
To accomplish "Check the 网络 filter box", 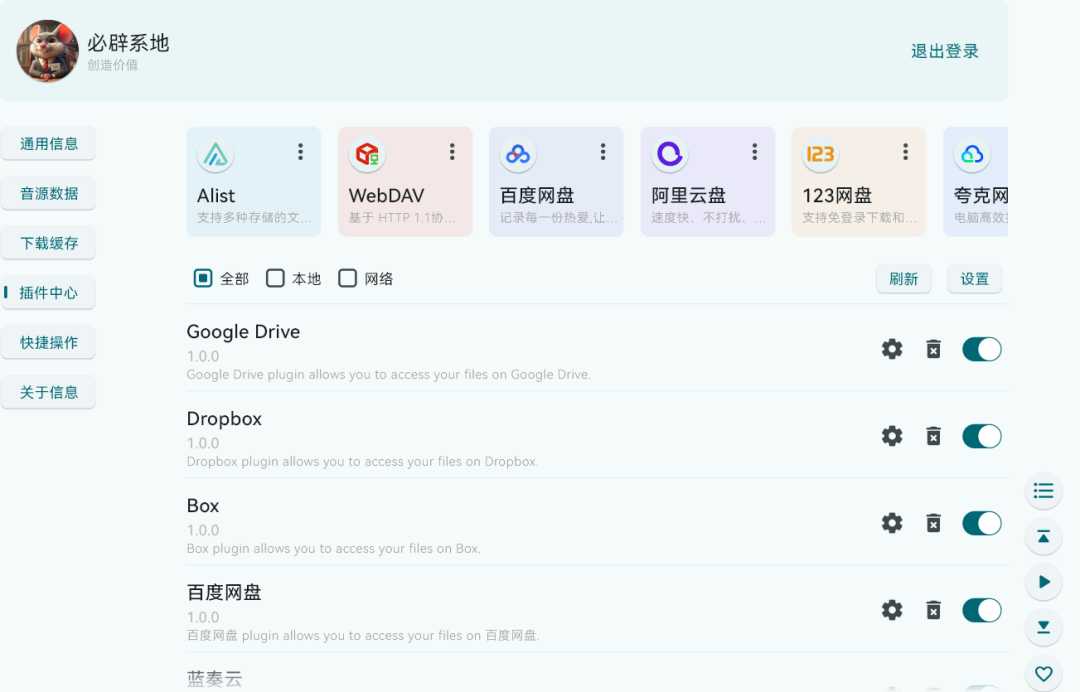I will coord(348,278).
